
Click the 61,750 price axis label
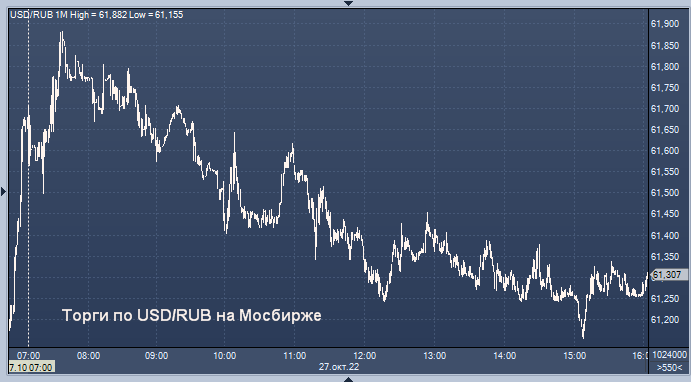pos(665,88)
